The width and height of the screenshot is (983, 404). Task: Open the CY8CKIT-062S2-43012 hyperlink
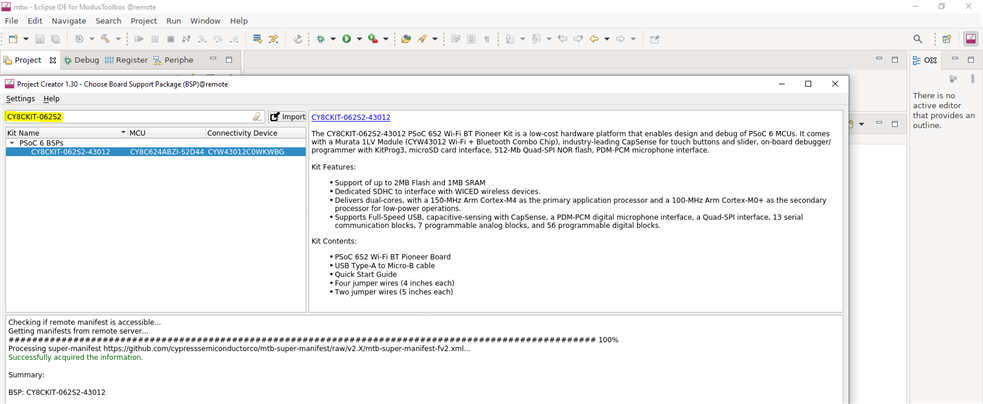coord(350,117)
